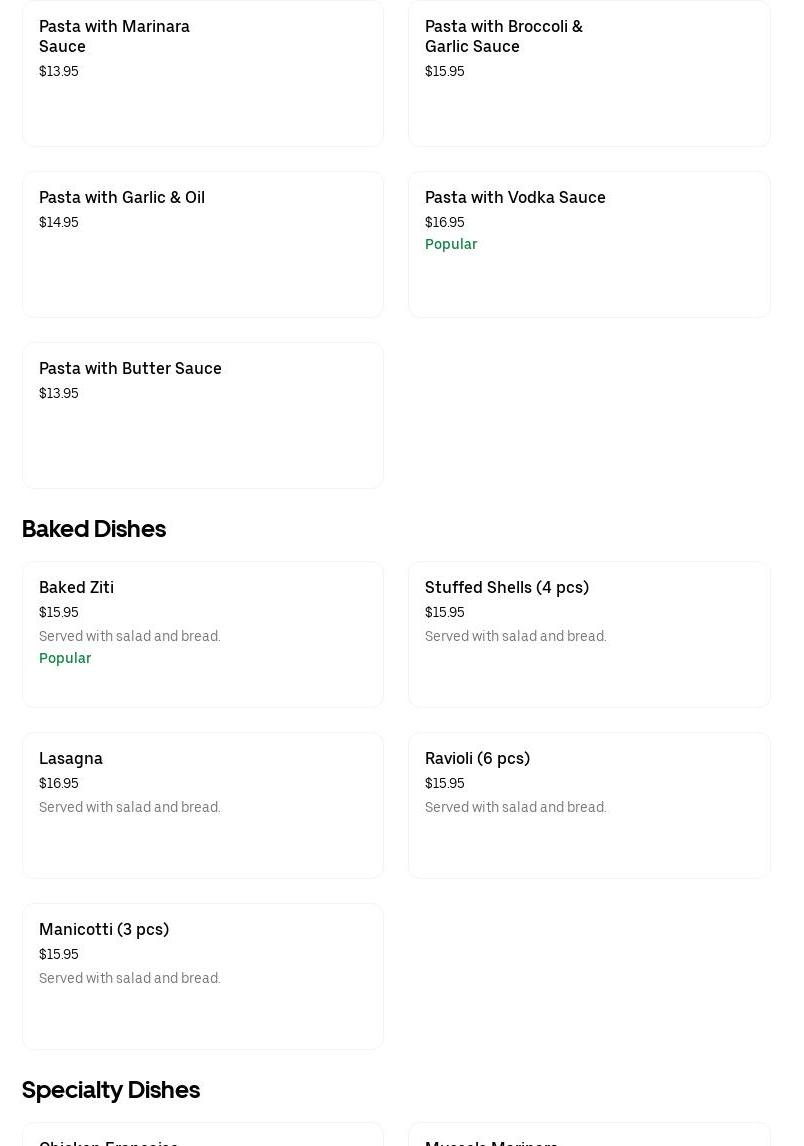Open the Stuffed Shells (4 pcs) item

[x=506, y=588]
